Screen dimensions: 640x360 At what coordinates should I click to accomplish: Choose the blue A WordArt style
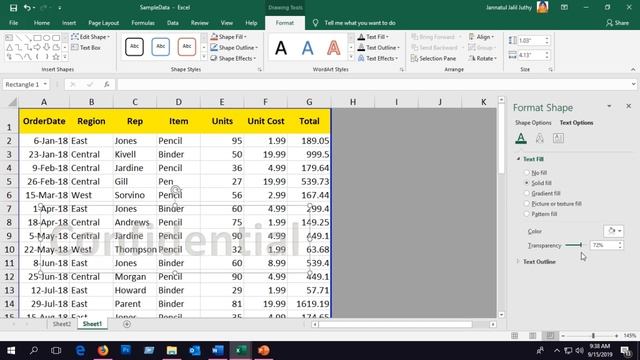pos(307,48)
